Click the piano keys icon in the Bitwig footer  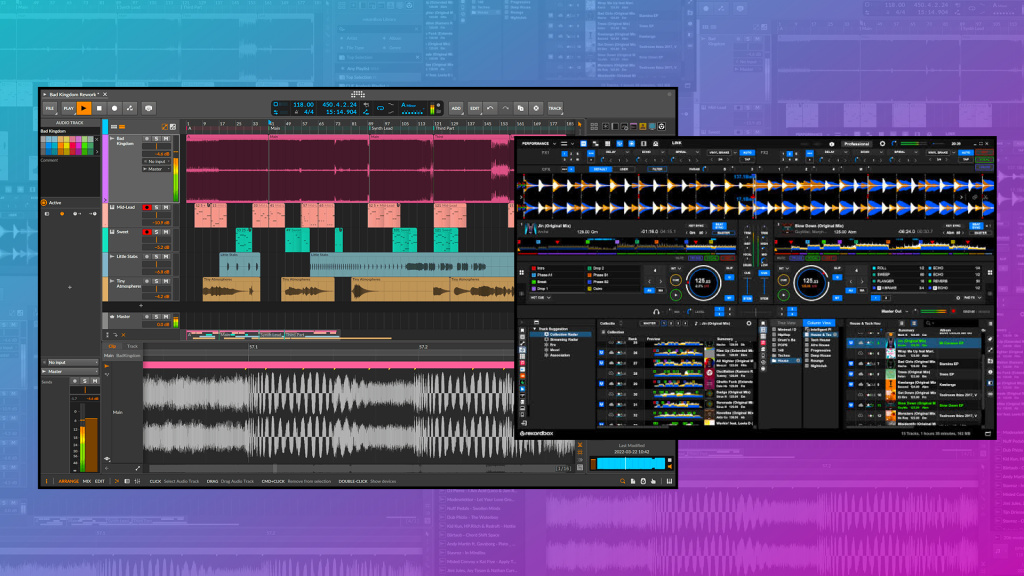coord(669,481)
